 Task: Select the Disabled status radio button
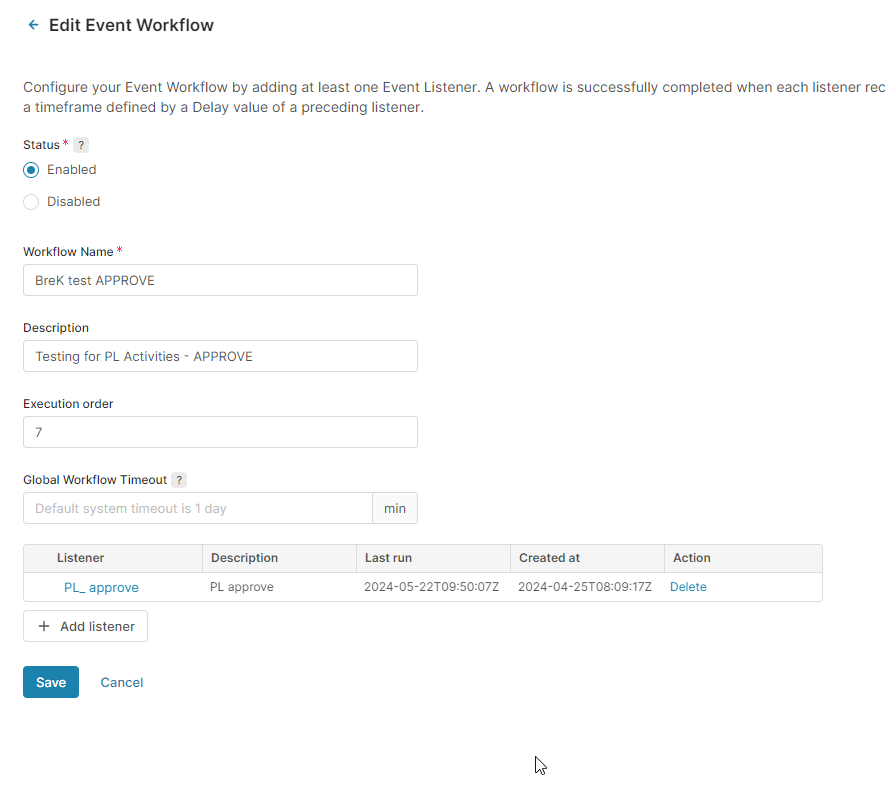click(x=31, y=202)
